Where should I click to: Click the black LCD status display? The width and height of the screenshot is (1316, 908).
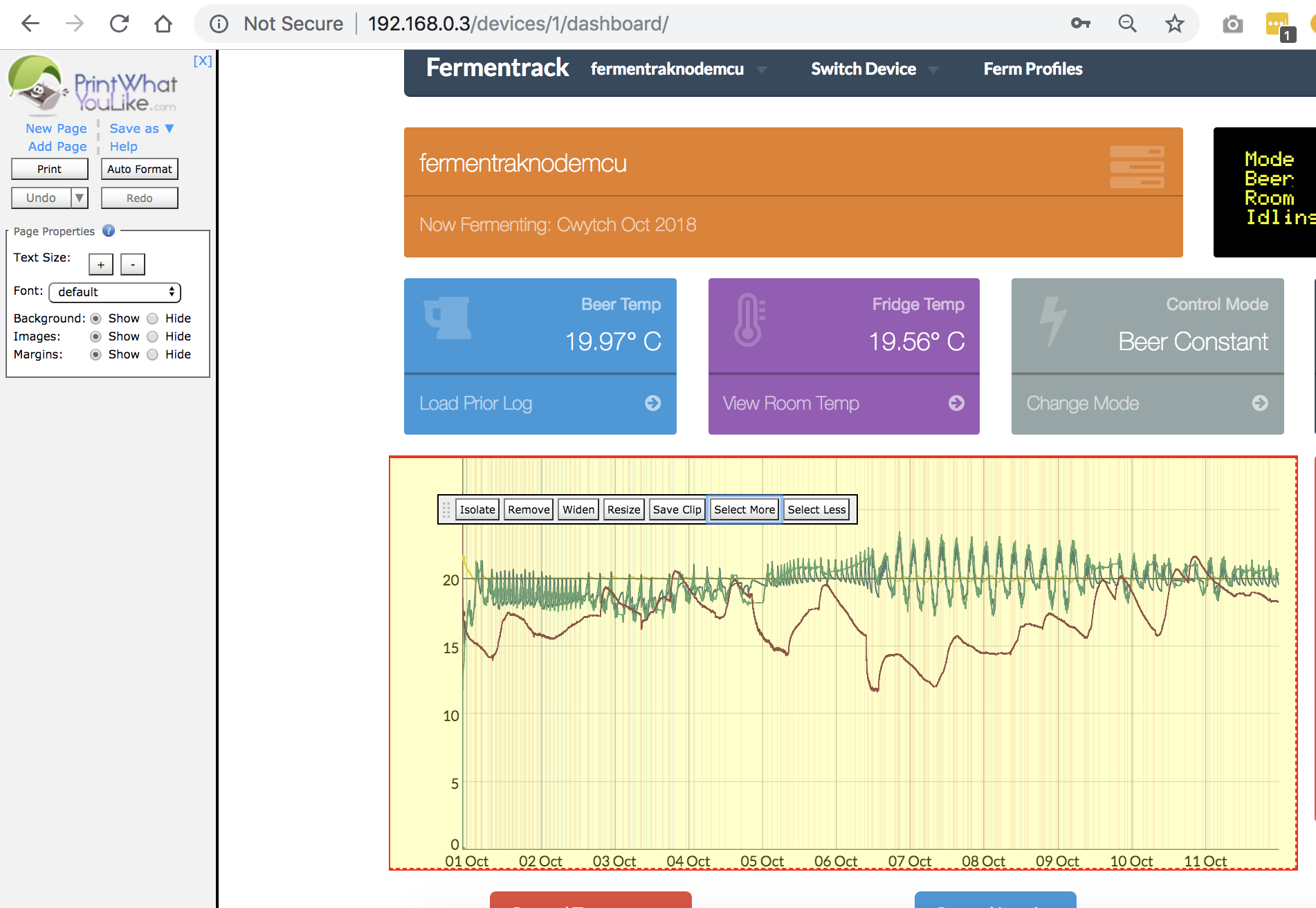pyautogui.click(x=1265, y=192)
